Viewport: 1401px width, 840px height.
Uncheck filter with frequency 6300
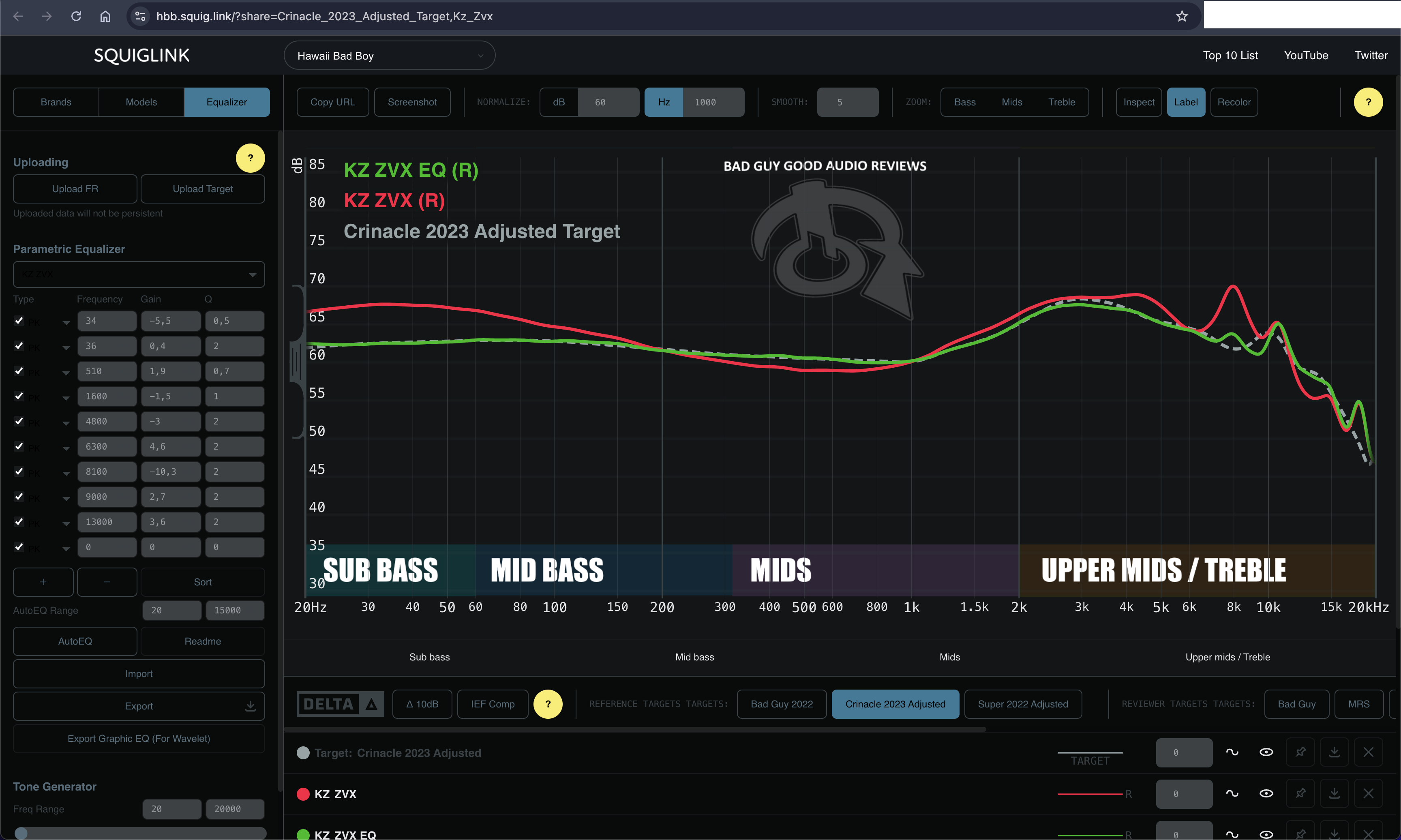tap(19, 446)
